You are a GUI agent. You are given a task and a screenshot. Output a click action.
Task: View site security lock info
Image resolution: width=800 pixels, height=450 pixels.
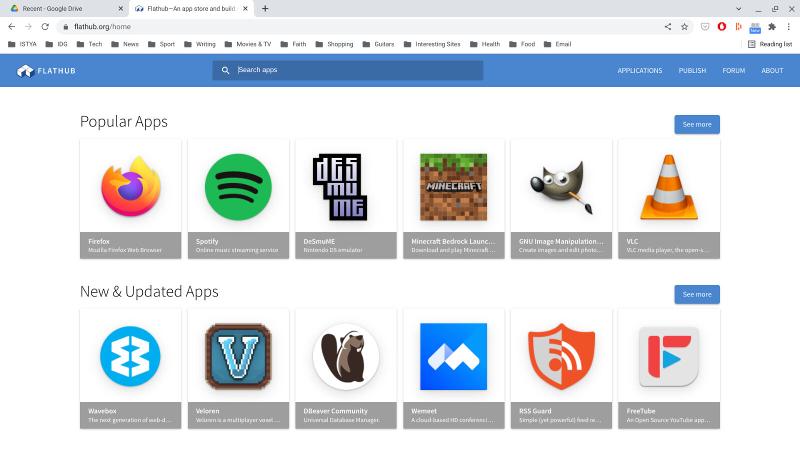pos(65,27)
